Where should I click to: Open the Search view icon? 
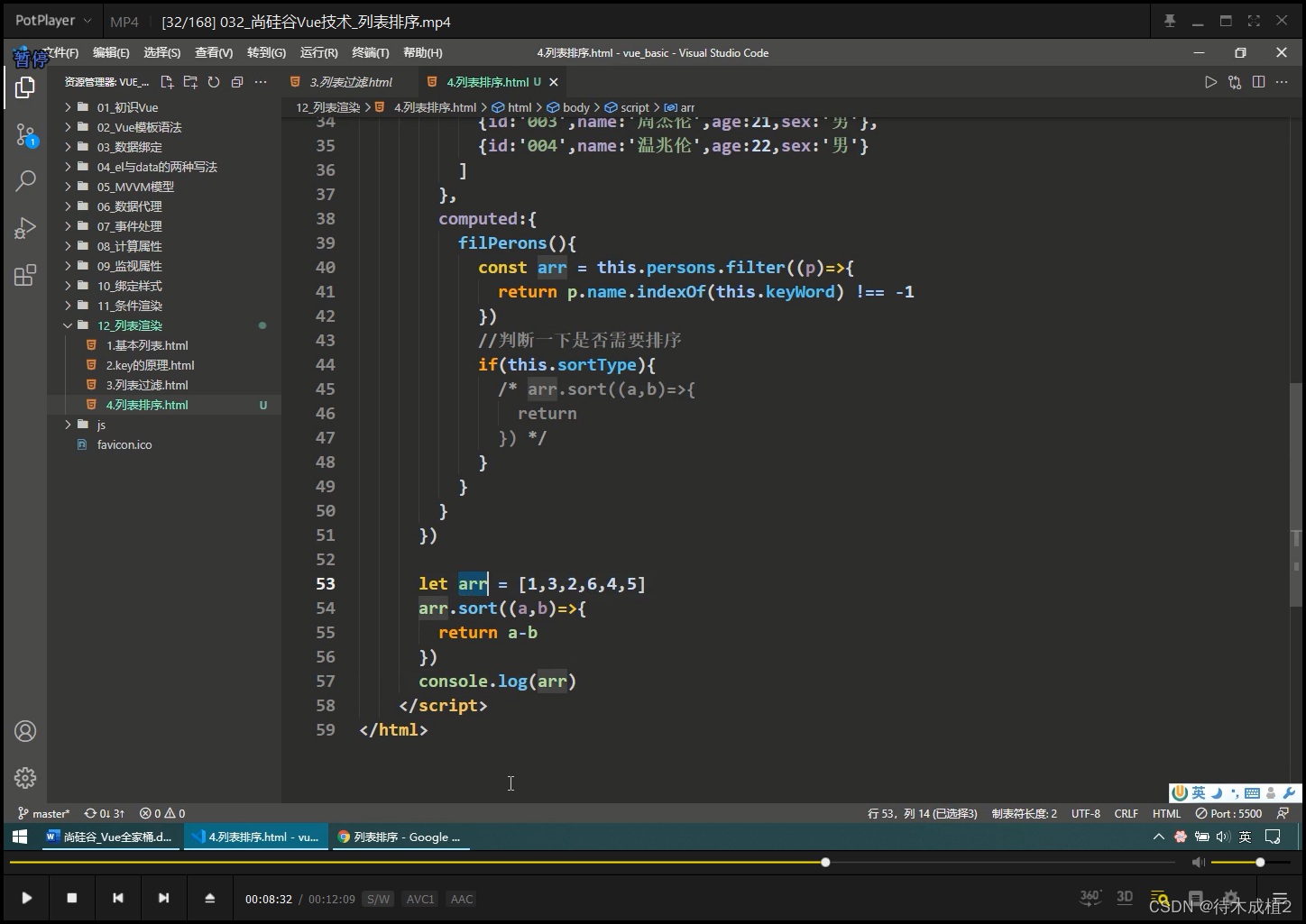[x=25, y=181]
